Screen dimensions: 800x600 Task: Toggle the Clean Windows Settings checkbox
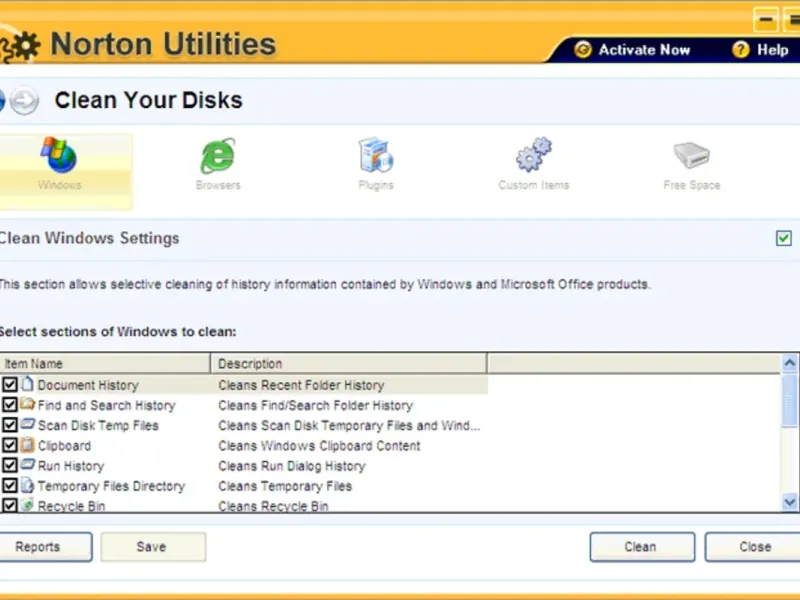(x=784, y=238)
